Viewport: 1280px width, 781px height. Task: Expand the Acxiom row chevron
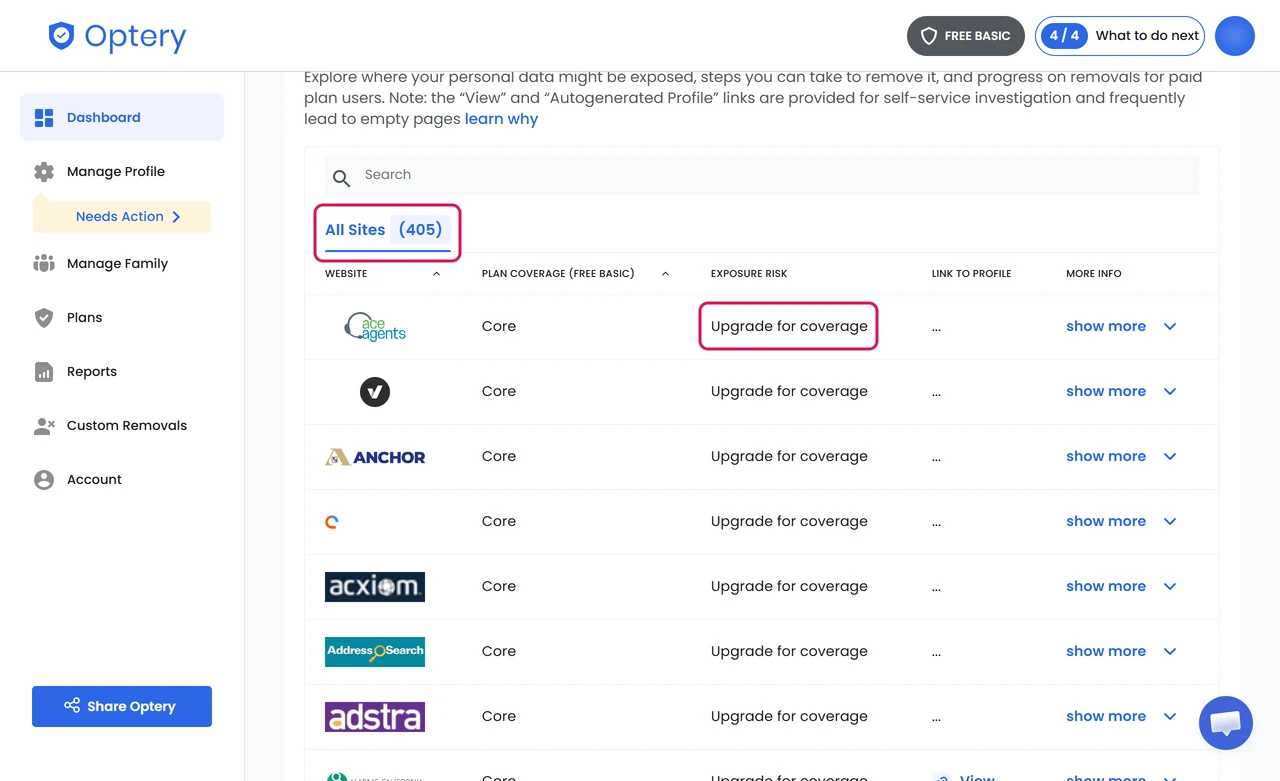click(x=1170, y=587)
